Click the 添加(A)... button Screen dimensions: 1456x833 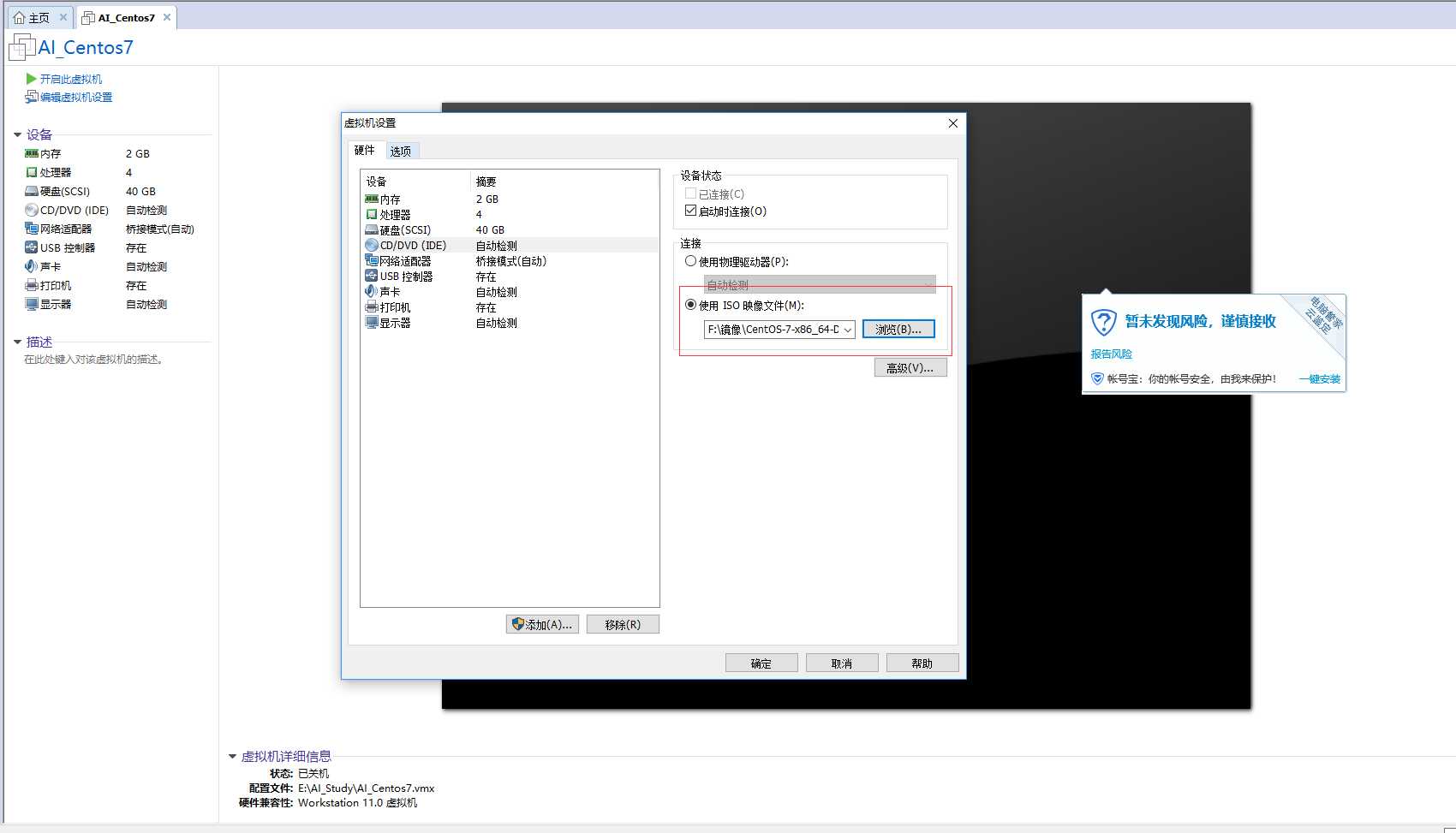point(542,624)
